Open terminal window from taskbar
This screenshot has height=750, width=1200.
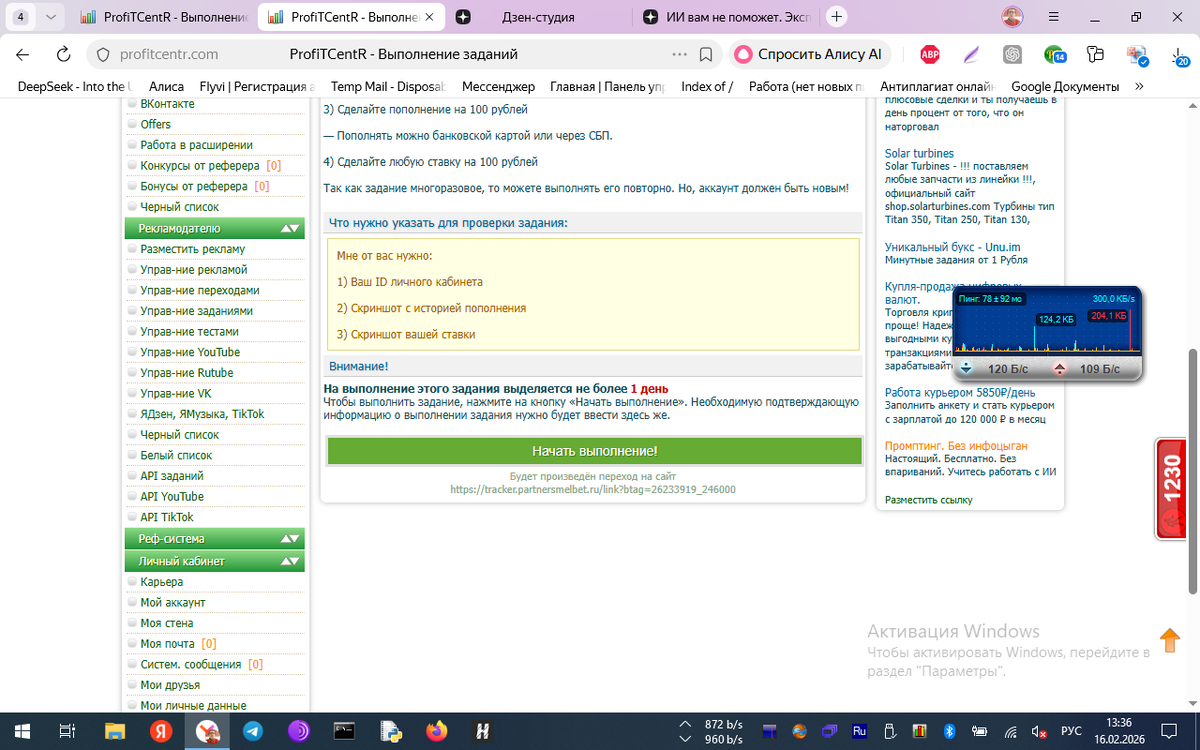(345, 731)
